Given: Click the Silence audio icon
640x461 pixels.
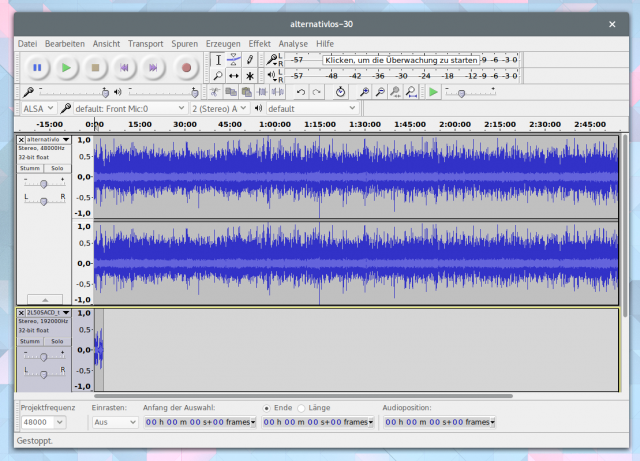Looking at the screenshot, I should pyautogui.click(x=278, y=92).
